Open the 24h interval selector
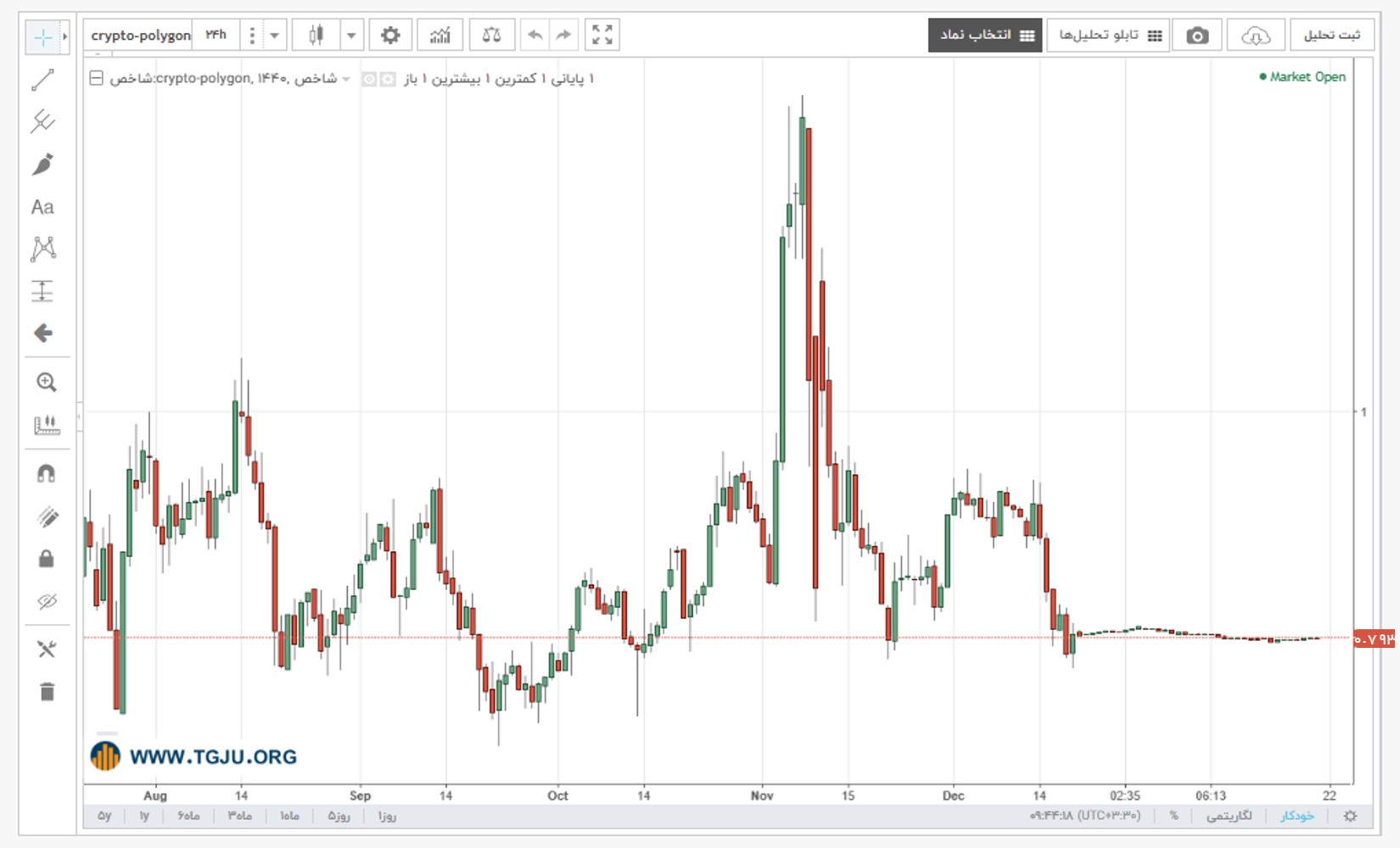Viewport: 1400px width, 848px height. (x=216, y=36)
